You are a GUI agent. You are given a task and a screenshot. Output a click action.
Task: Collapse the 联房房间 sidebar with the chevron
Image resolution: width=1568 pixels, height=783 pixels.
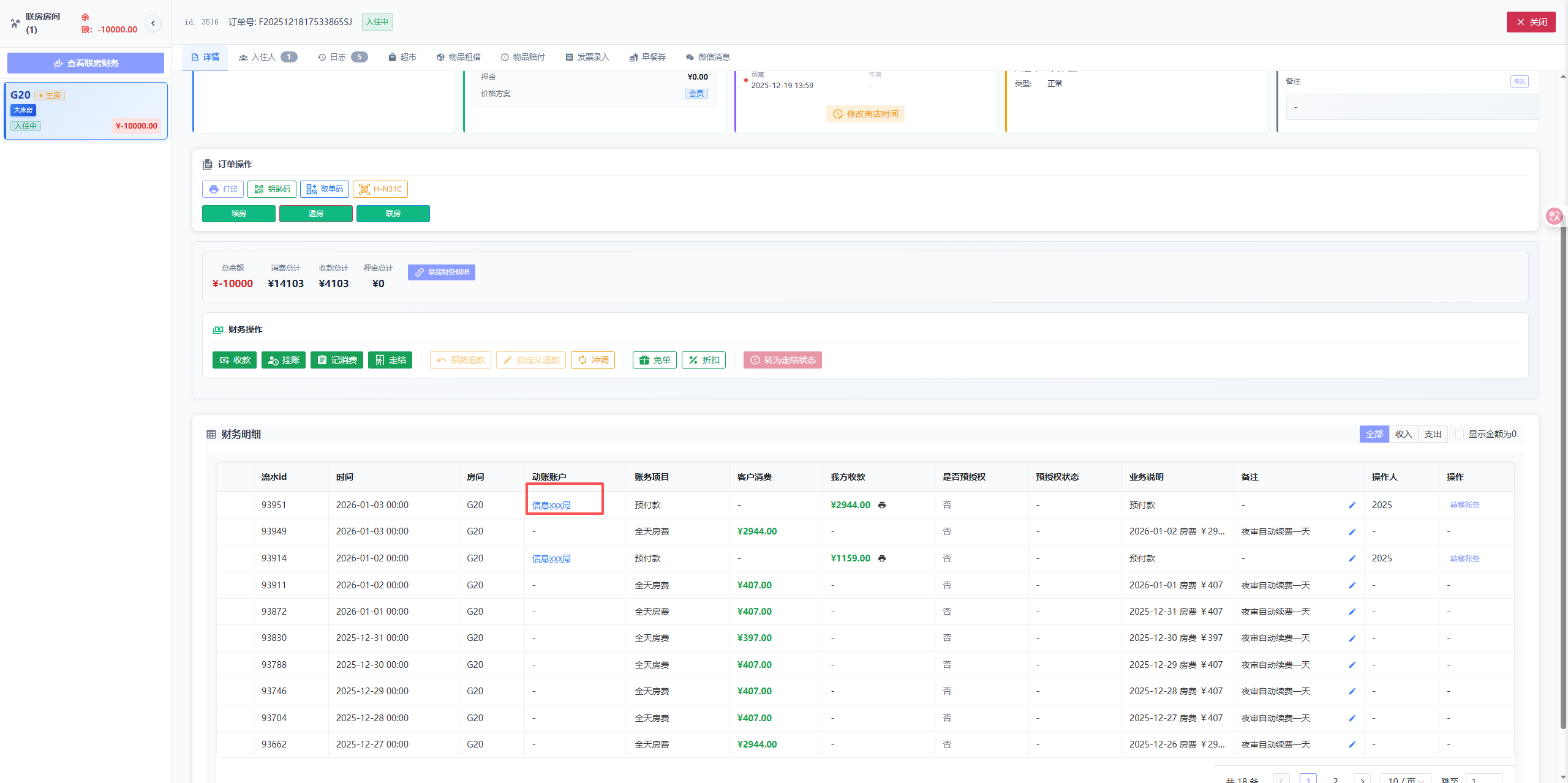point(153,23)
